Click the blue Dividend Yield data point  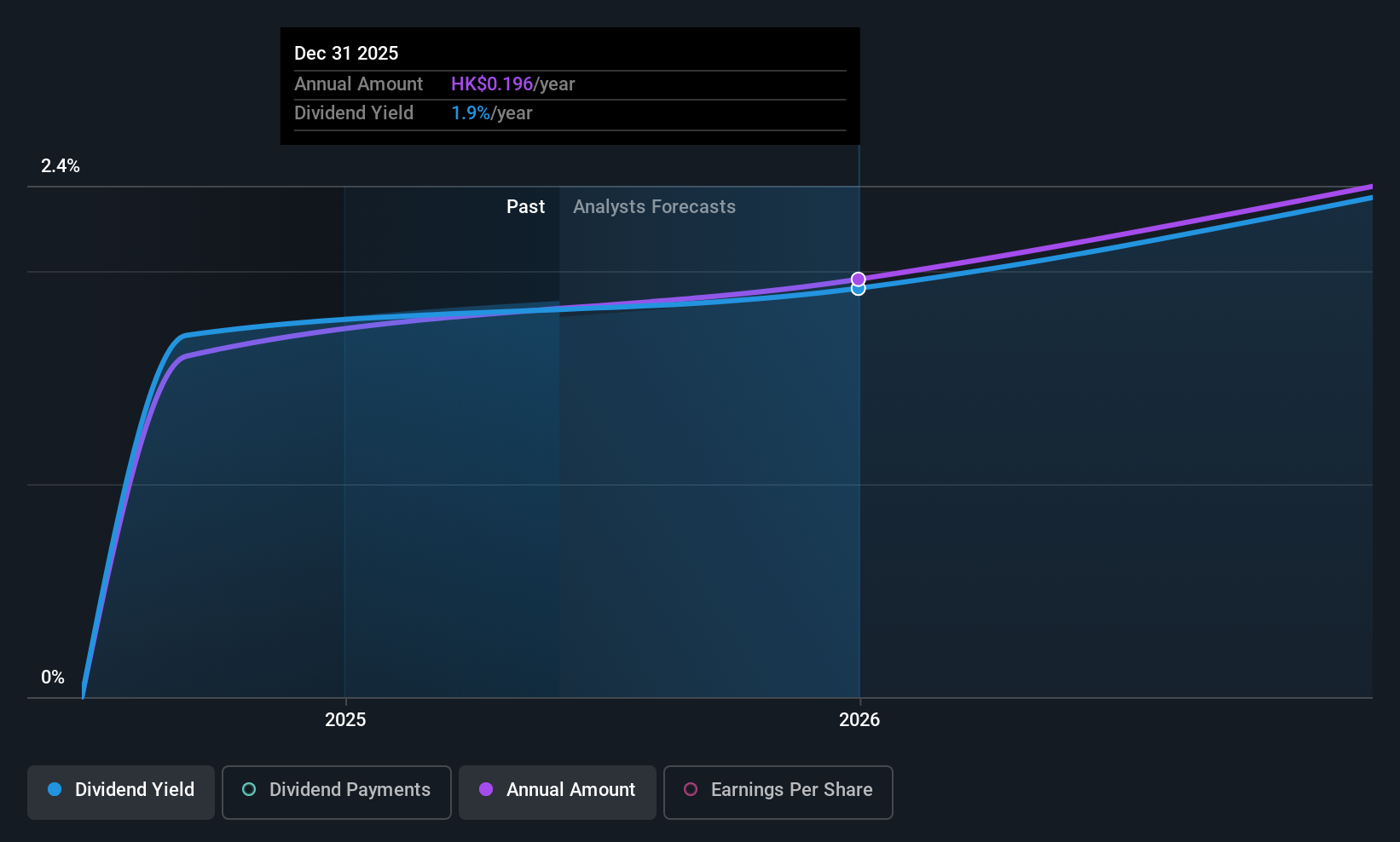pyautogui.click(x=859, y=290)
